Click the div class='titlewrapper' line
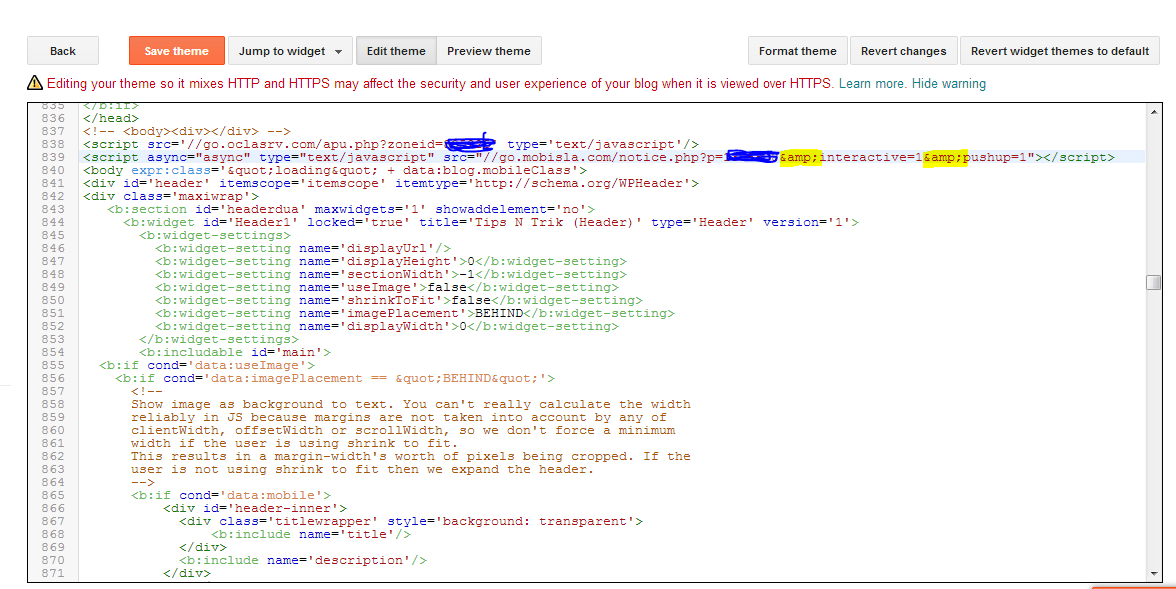1176x589 pixels. [x=411, y=521]
